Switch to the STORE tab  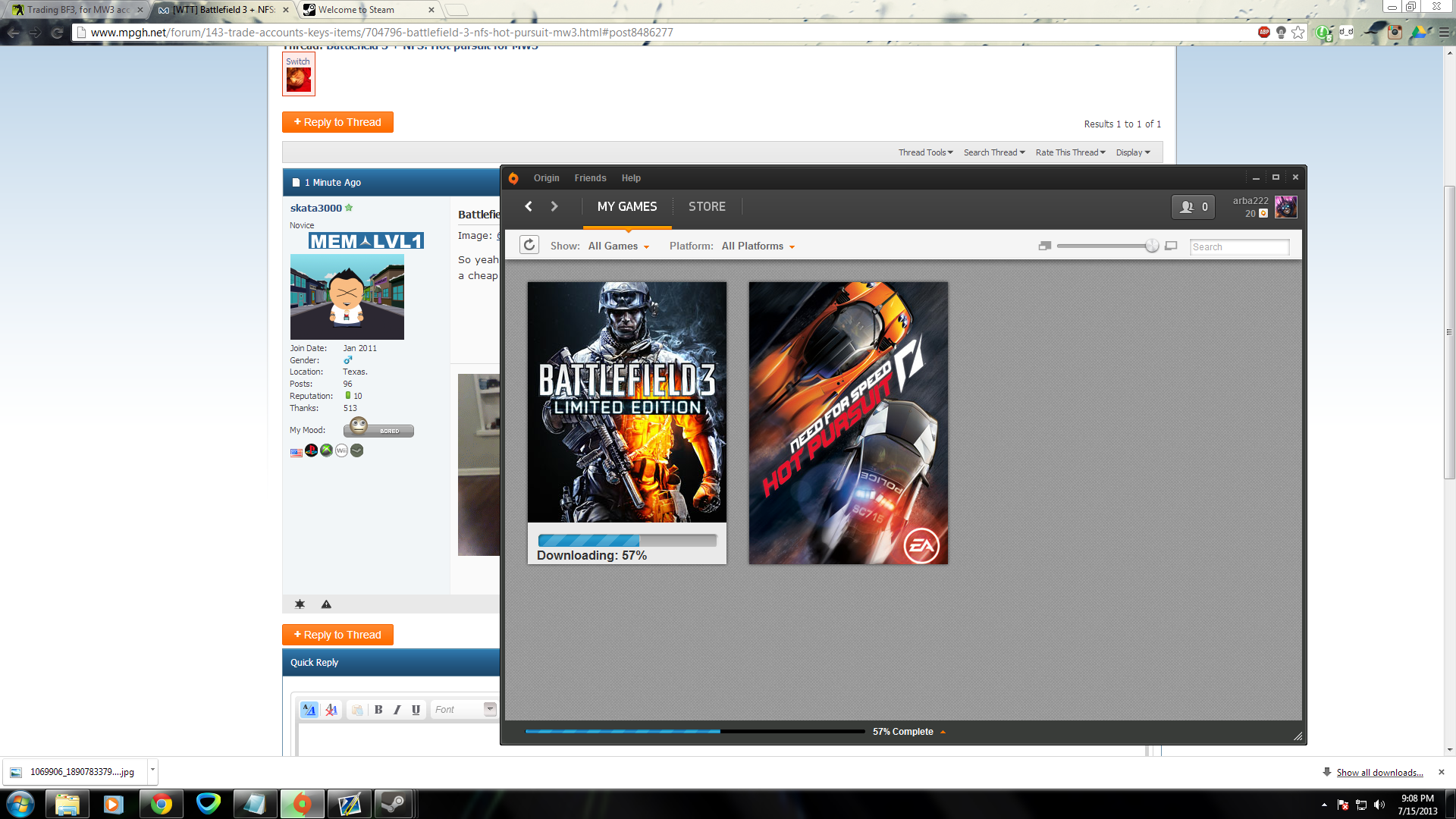pyautogui.click(x=707, y=206)
